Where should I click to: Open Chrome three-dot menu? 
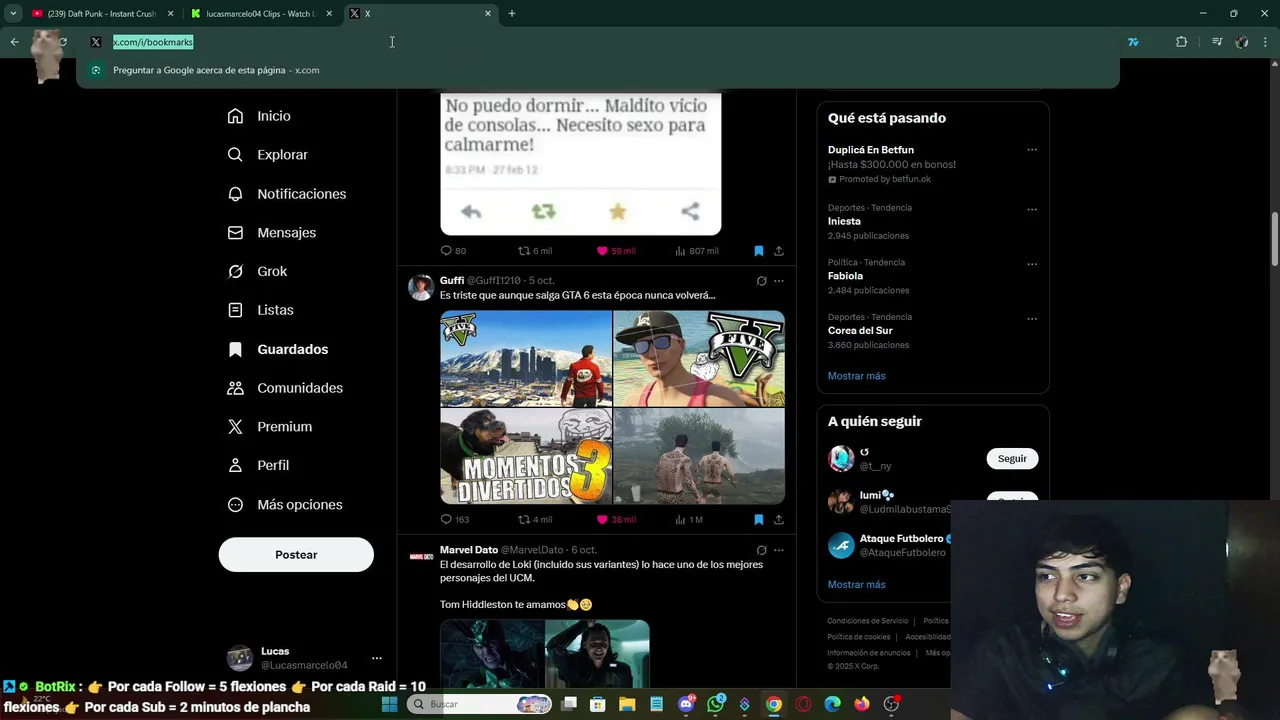[1266, 42]
